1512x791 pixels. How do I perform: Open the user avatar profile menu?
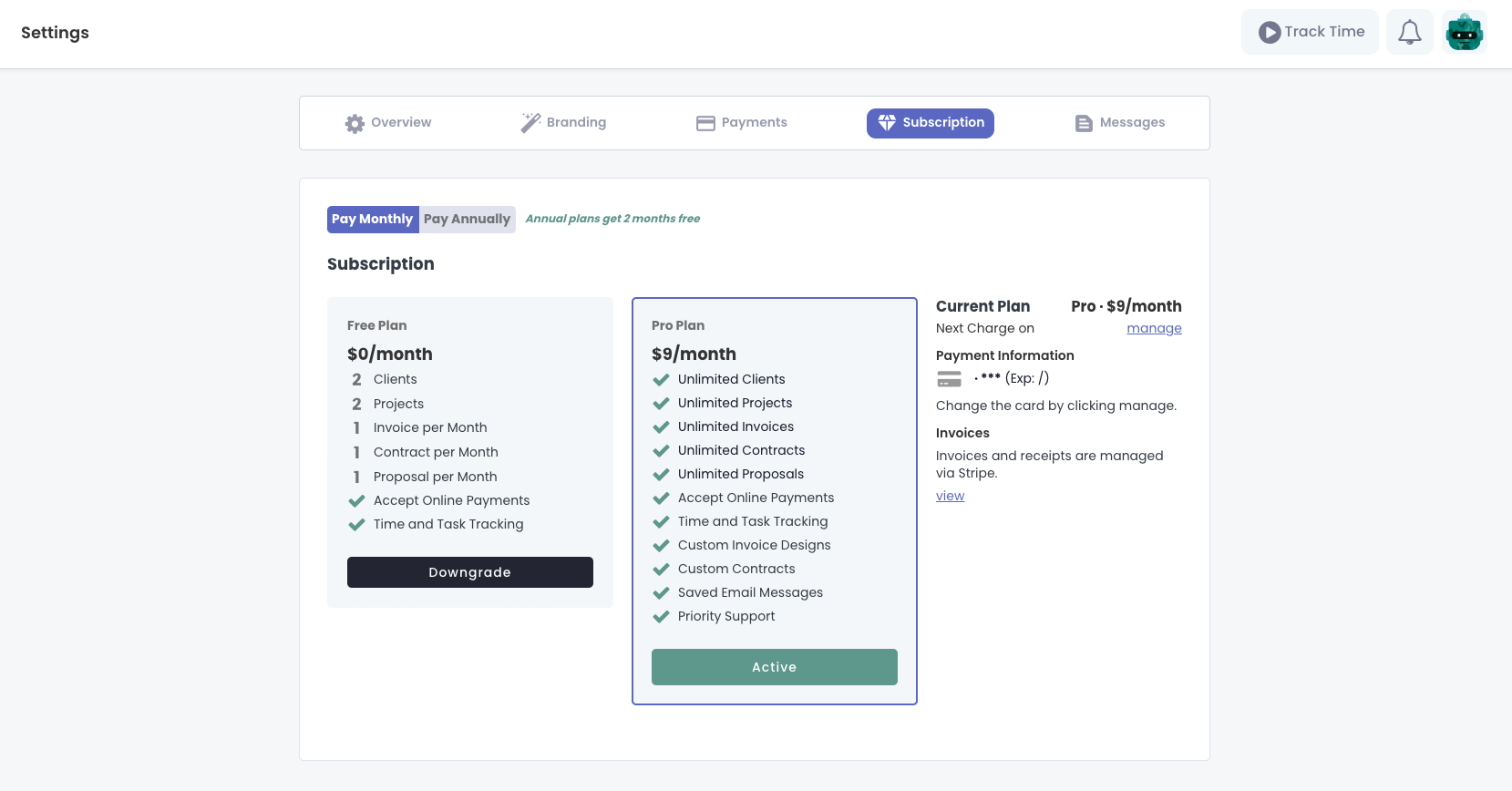tap(1464, 33)
